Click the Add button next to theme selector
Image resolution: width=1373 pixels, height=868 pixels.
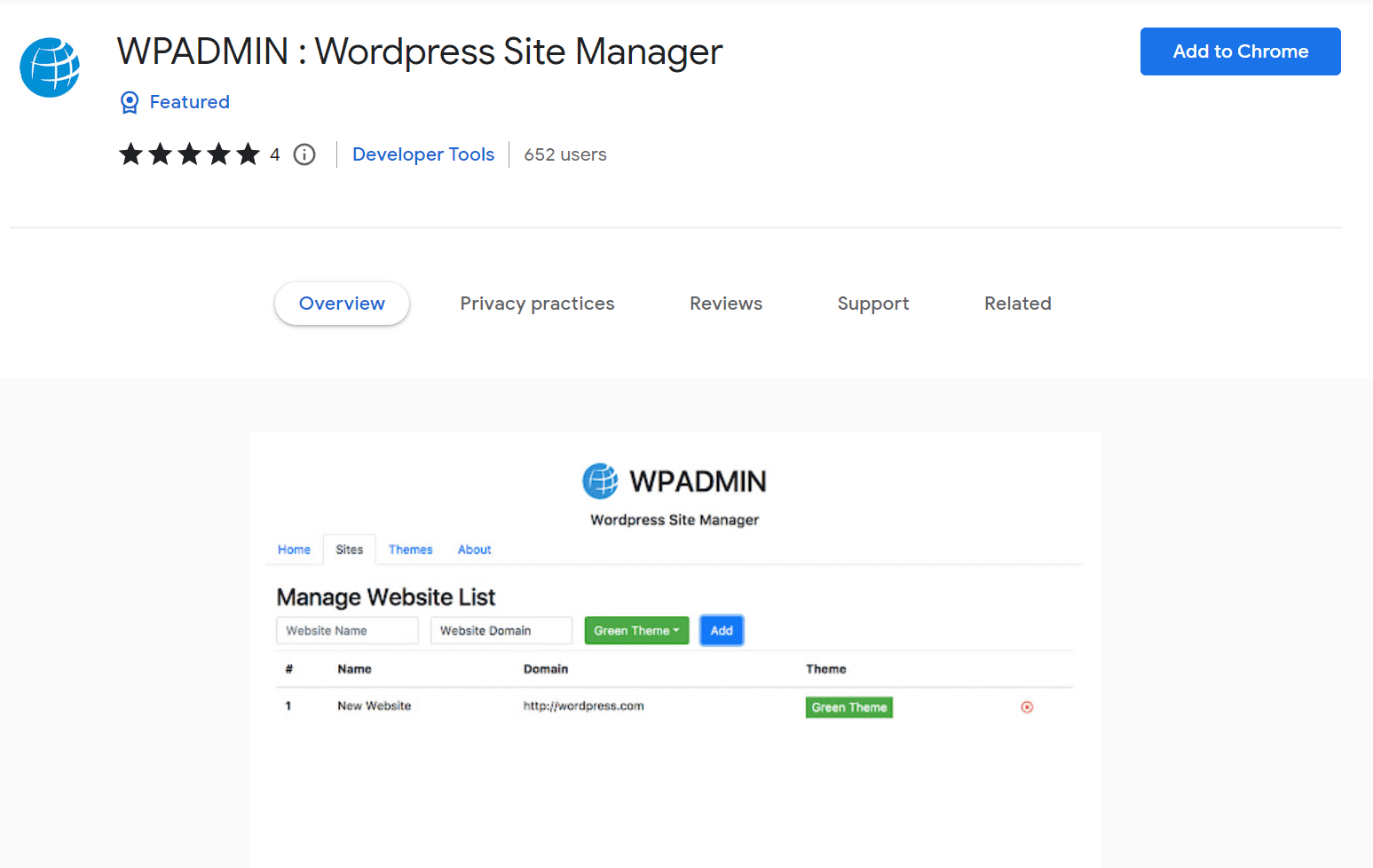coord(721,630)
